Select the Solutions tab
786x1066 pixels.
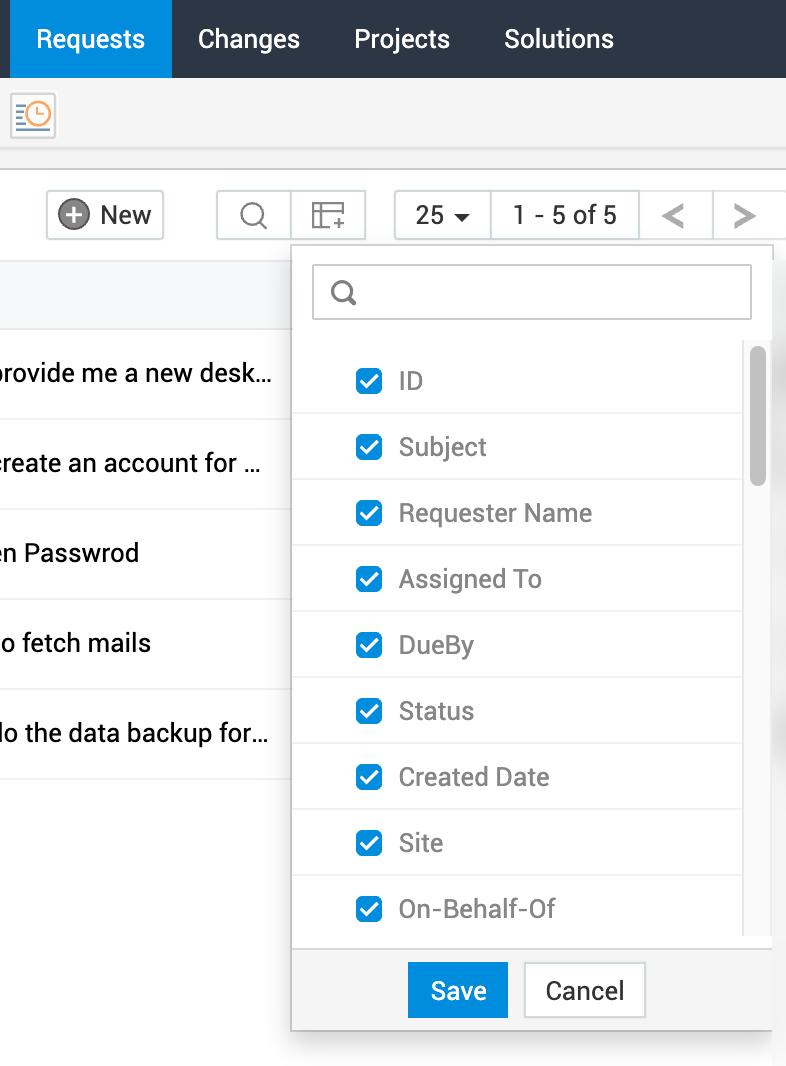click(x=559, y=39)
